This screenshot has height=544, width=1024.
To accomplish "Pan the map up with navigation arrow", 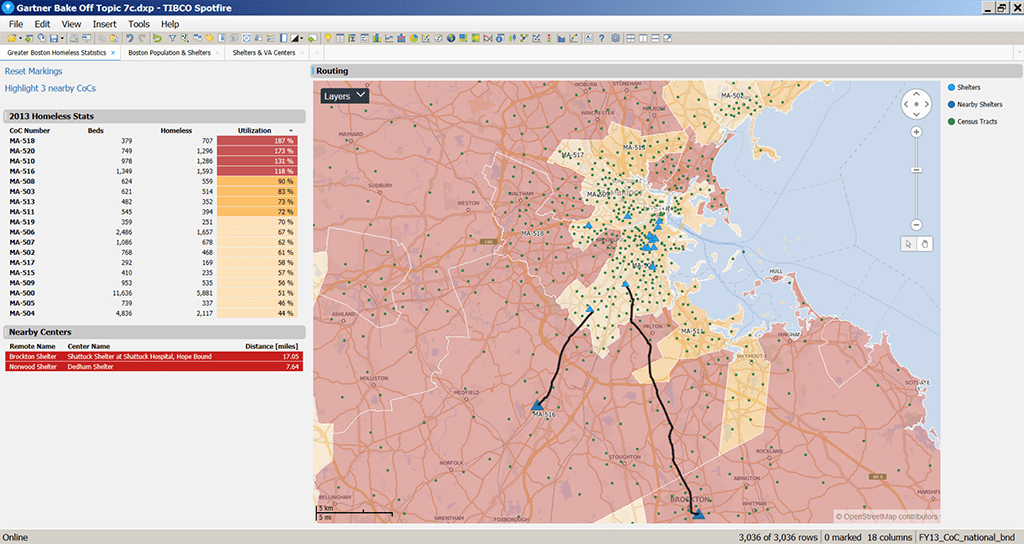I will 916,94.
